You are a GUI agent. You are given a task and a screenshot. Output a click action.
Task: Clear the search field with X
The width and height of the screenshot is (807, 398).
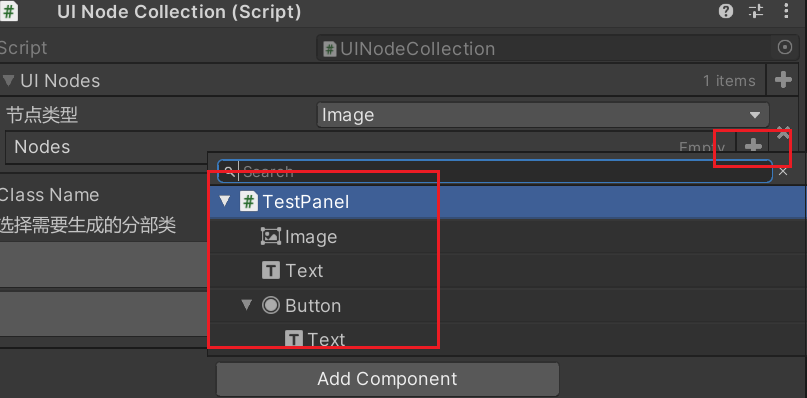tap(783, 171)
